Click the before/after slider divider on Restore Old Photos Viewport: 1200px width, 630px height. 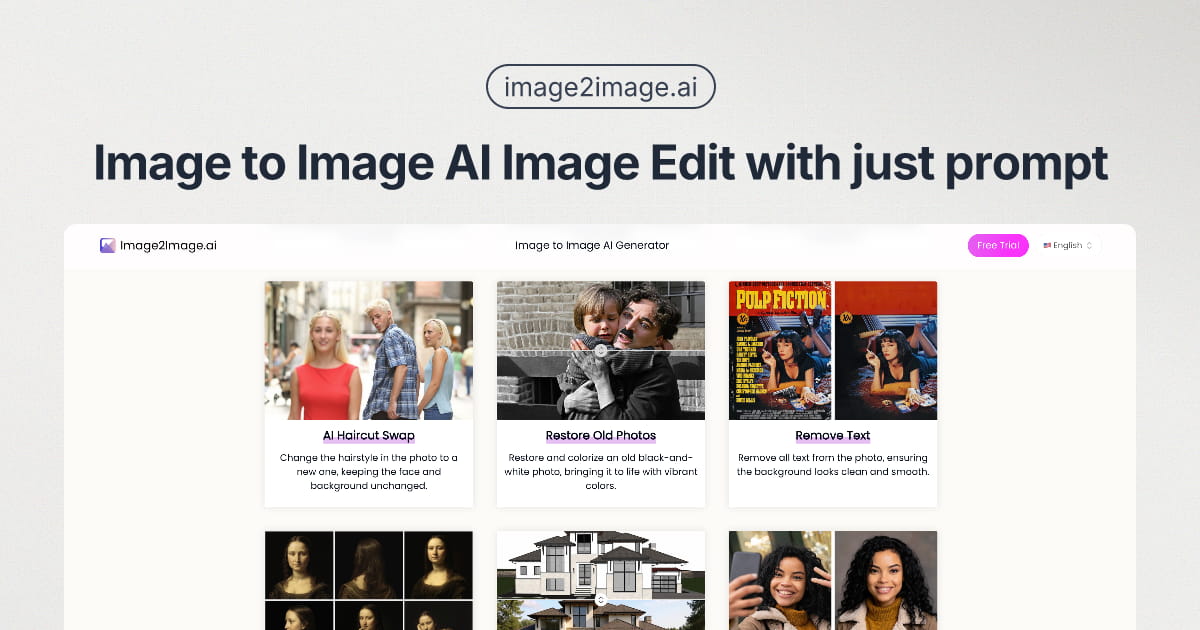pos(600,350)
